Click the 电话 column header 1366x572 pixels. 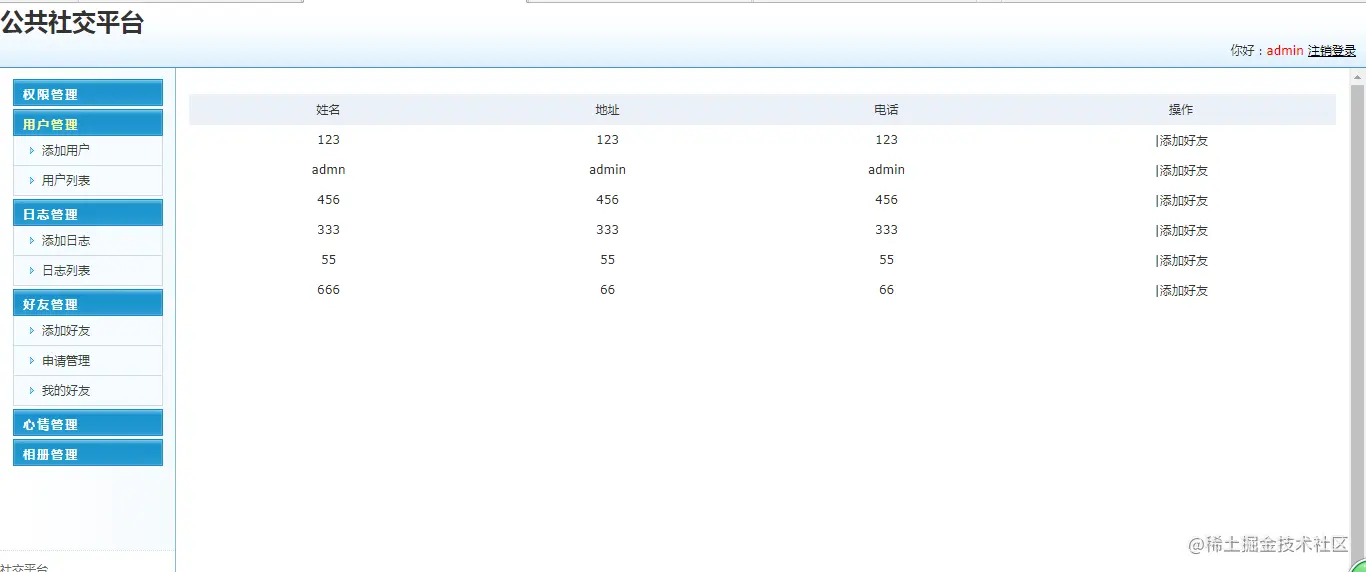[x=886, y=110]
